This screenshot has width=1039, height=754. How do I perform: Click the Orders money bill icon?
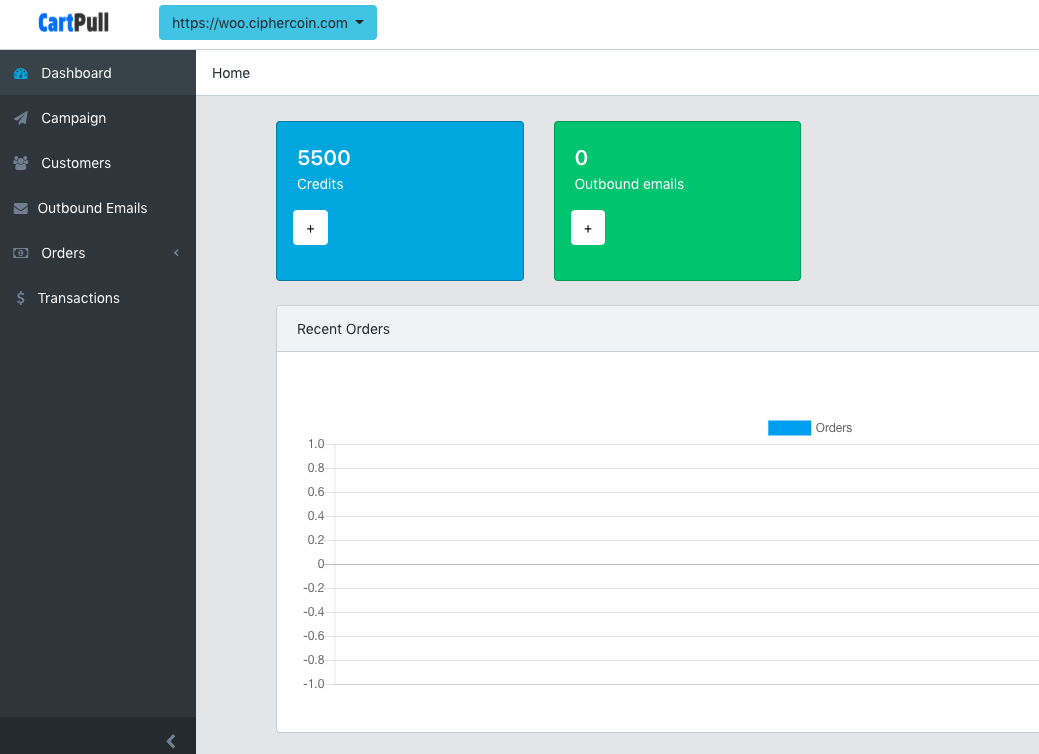pyautogui.click(x=21, y=254)
